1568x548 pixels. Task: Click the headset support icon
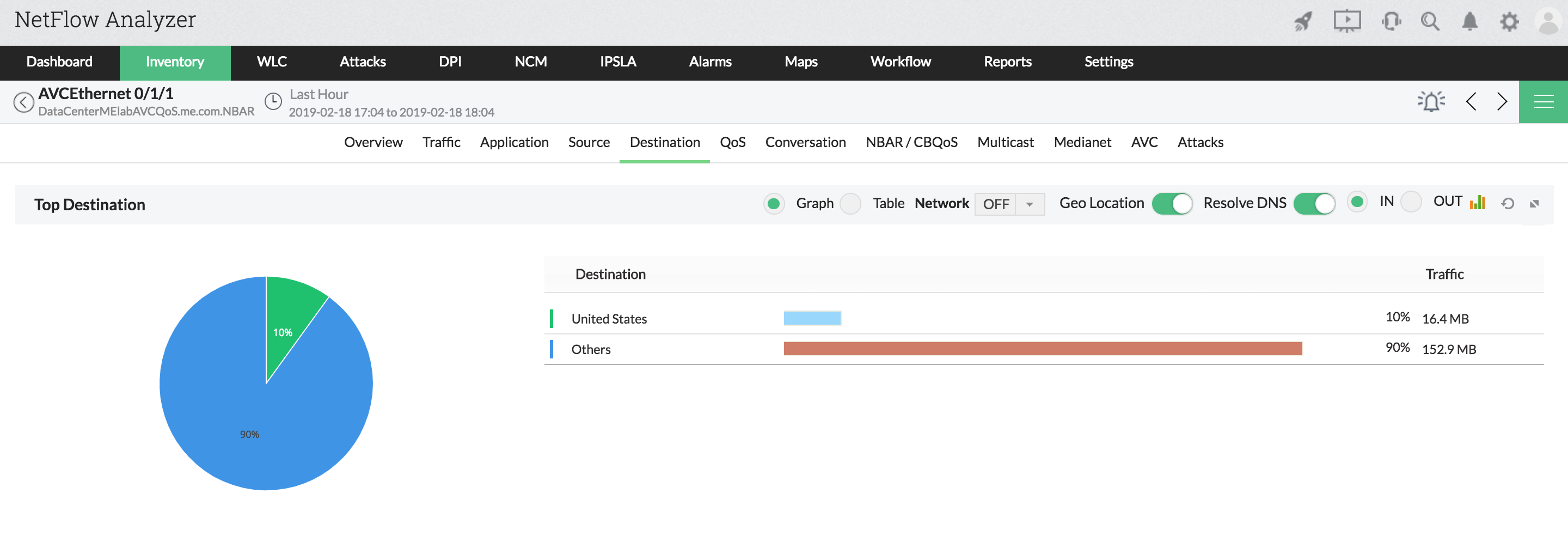tap(1391, 22)
